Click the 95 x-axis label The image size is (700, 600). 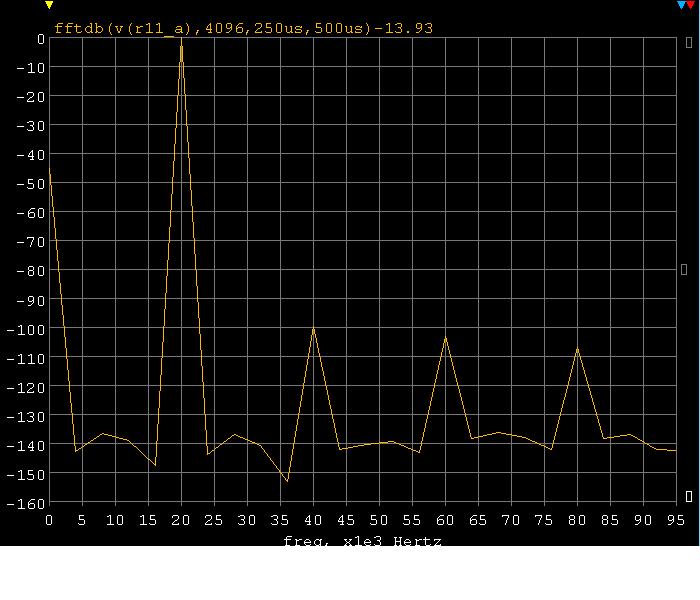(676, 520)
